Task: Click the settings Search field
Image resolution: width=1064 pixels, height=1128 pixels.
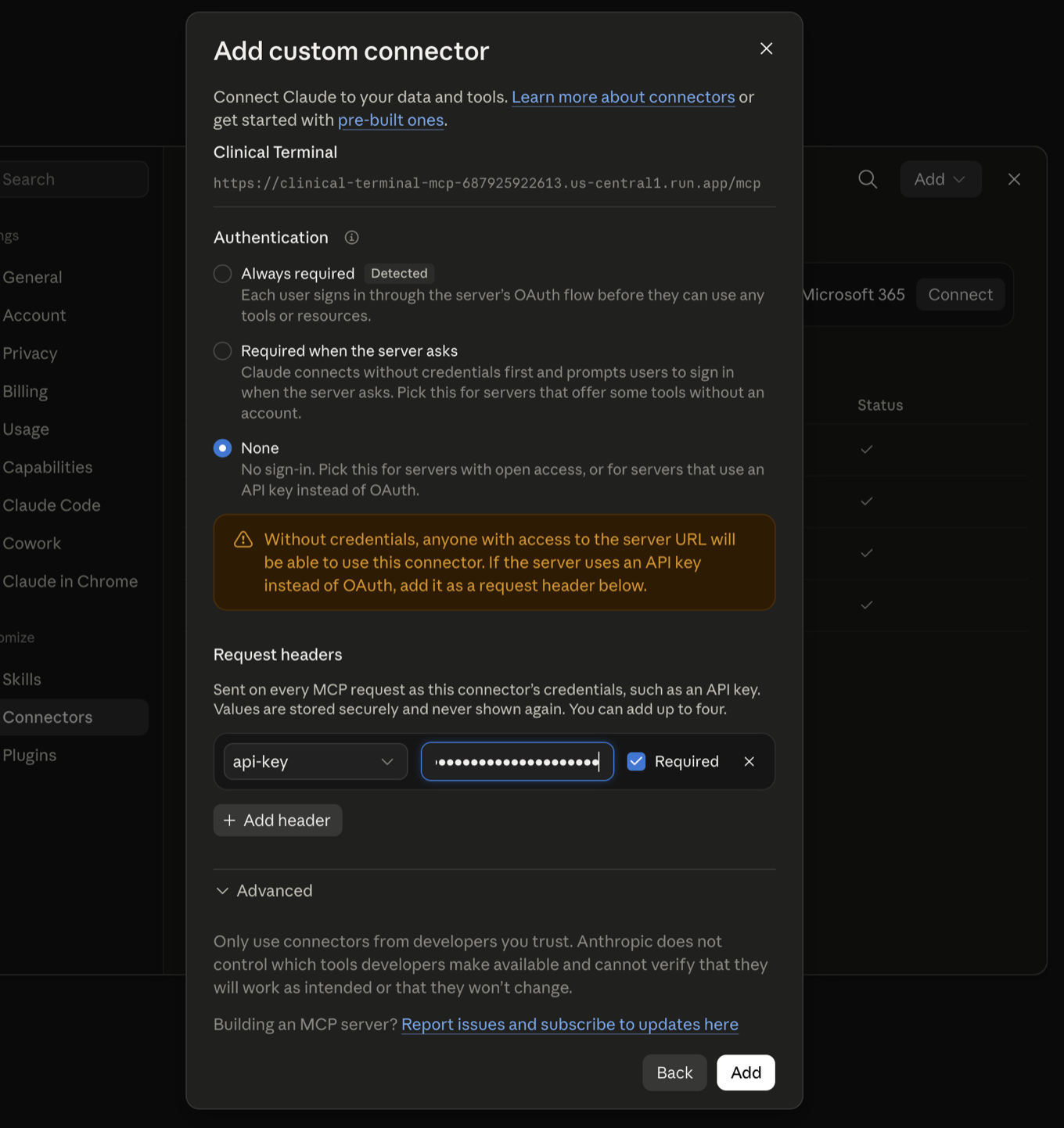Action: (x=73, y=179)
